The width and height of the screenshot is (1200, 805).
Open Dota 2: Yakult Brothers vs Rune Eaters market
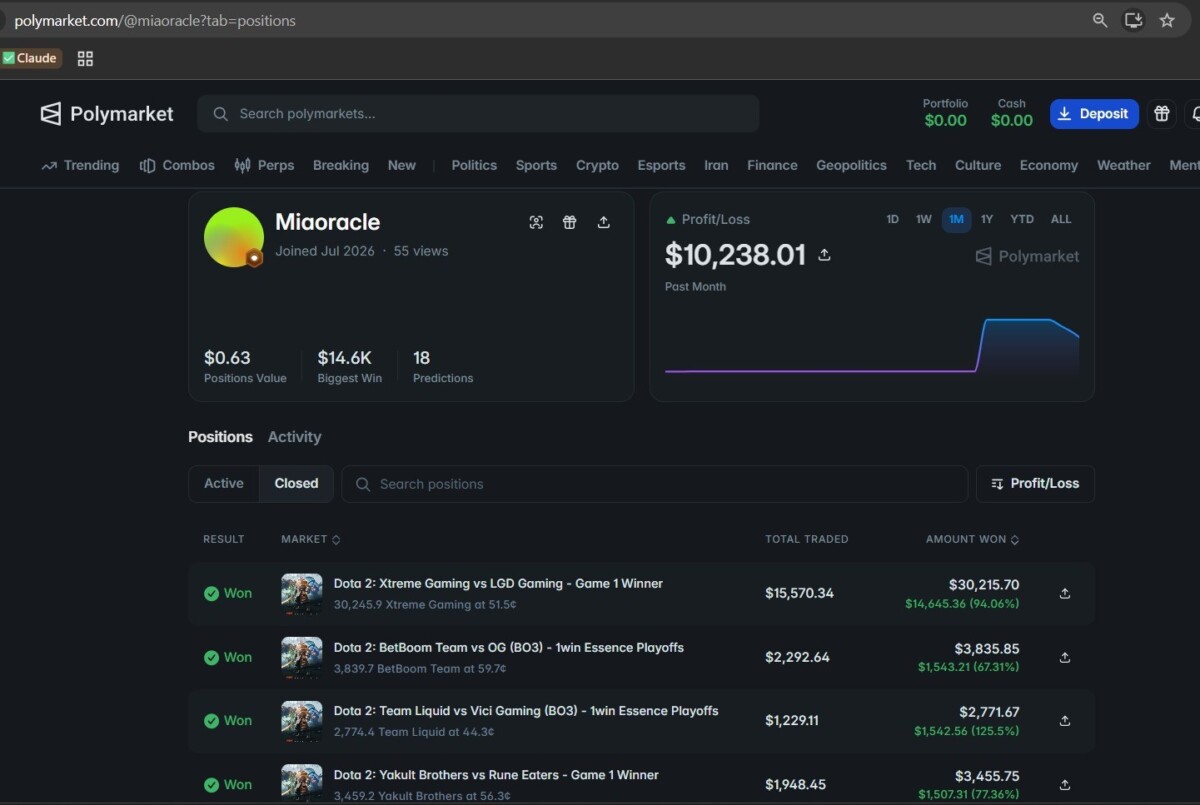[x=496, y=775]
